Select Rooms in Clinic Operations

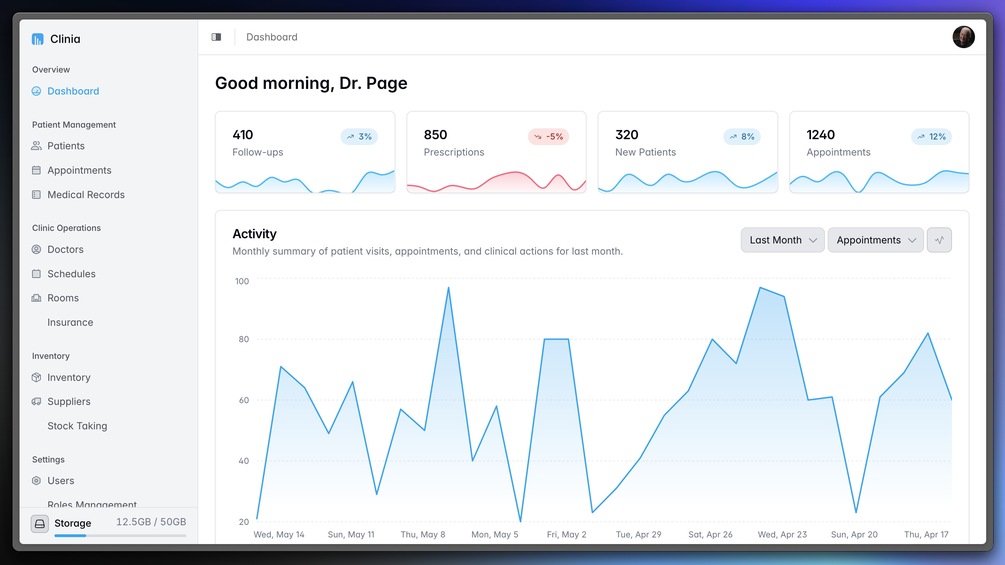tap(63, 298)
